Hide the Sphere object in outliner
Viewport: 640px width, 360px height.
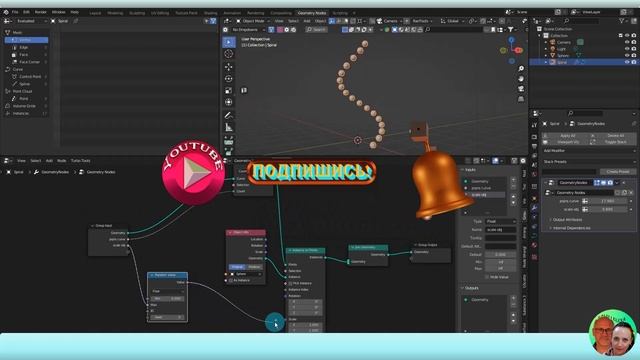coord(627,55)
